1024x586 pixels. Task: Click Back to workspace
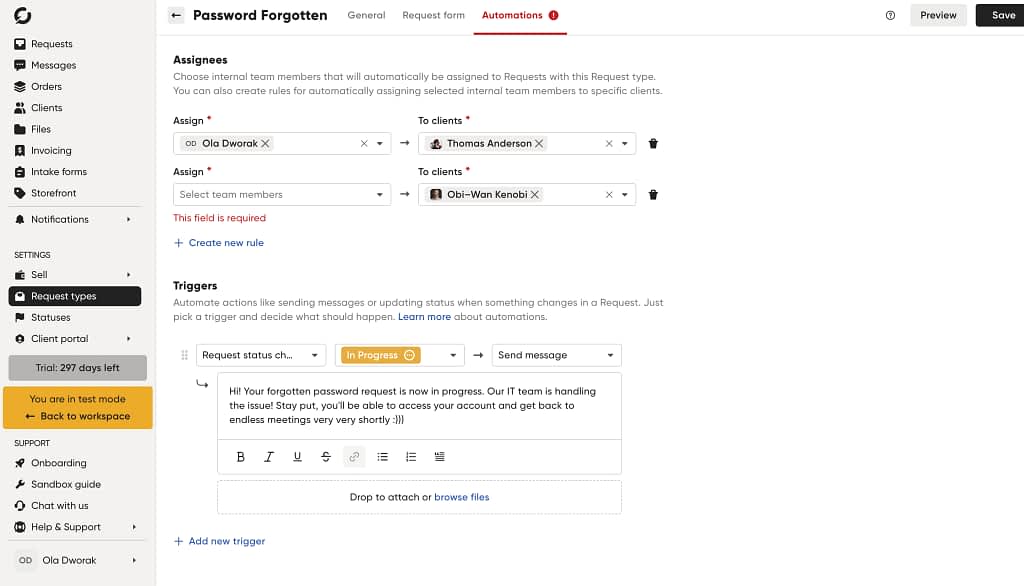tap(78, 416)
